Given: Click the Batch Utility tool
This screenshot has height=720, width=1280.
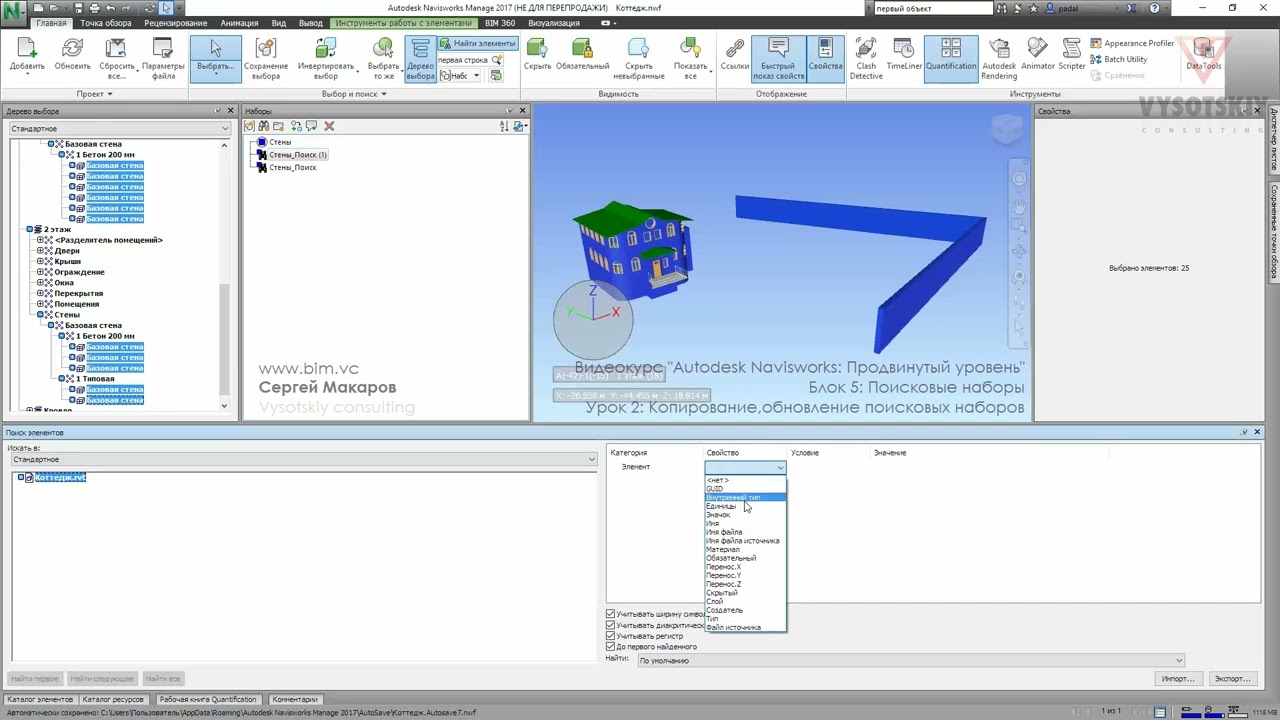Looking at the screenshot, I should click(x=1118, y=59).
